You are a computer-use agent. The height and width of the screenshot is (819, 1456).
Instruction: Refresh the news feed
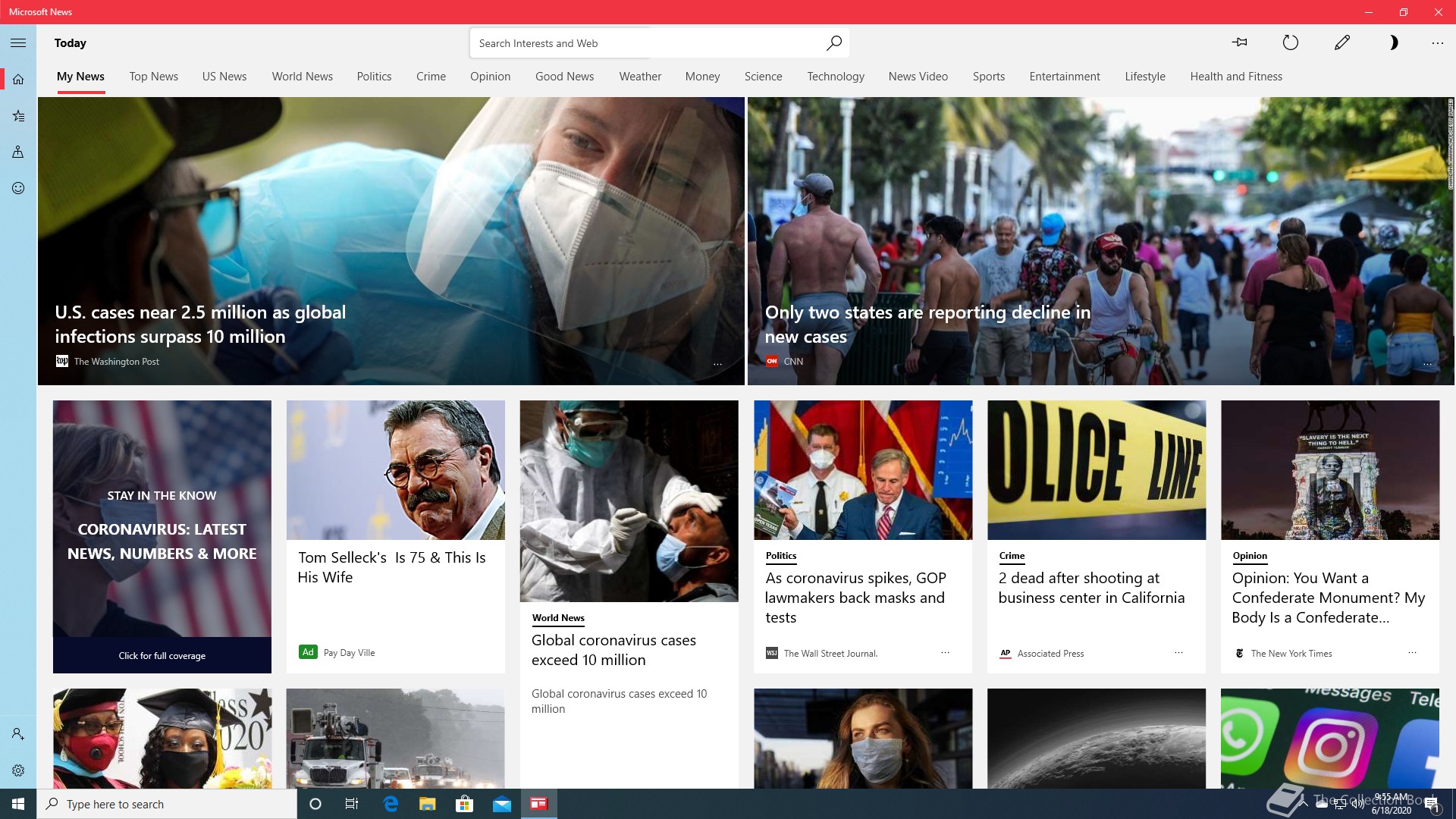[x=1290, y=42]
